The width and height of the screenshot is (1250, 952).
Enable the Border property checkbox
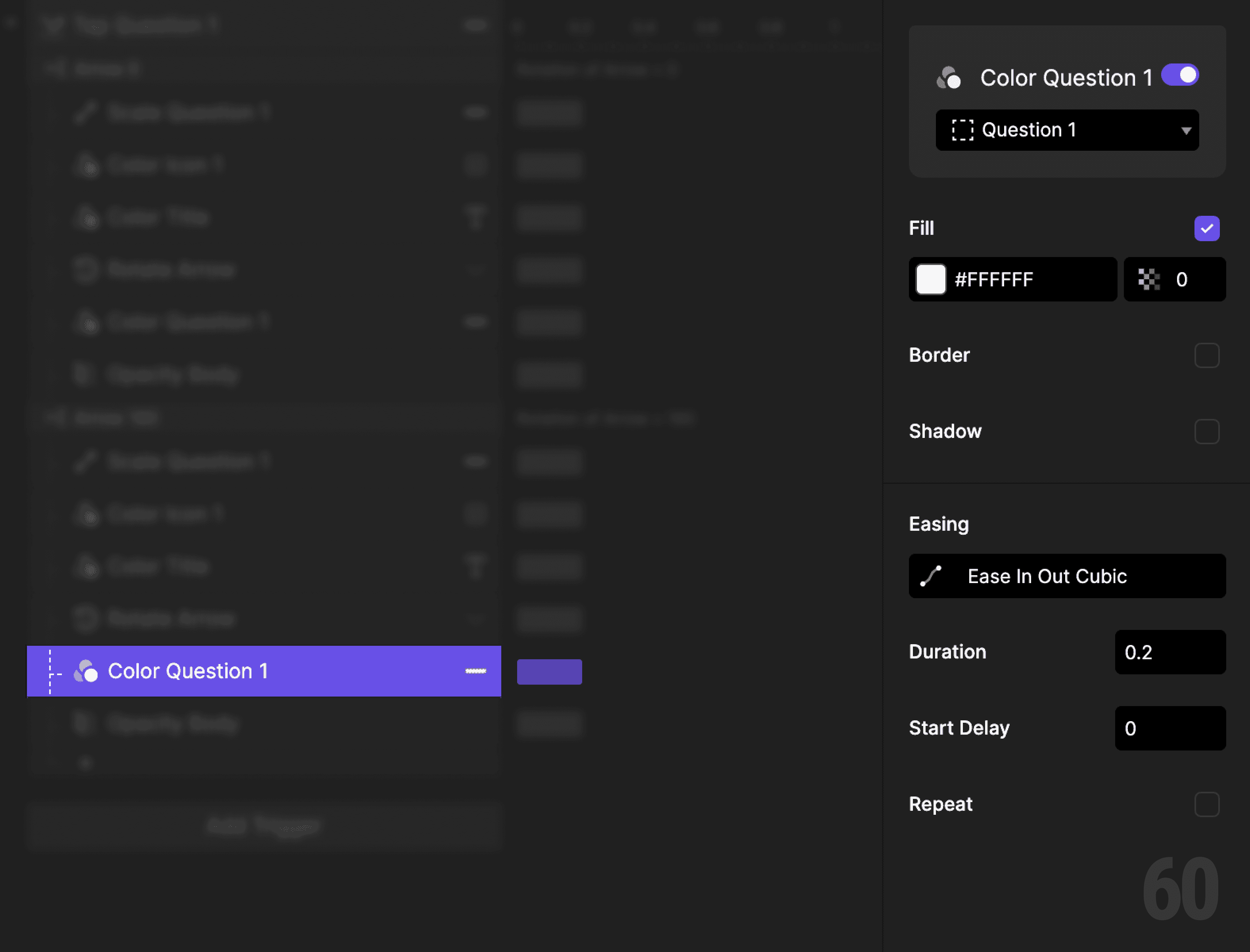(1207, 355)
